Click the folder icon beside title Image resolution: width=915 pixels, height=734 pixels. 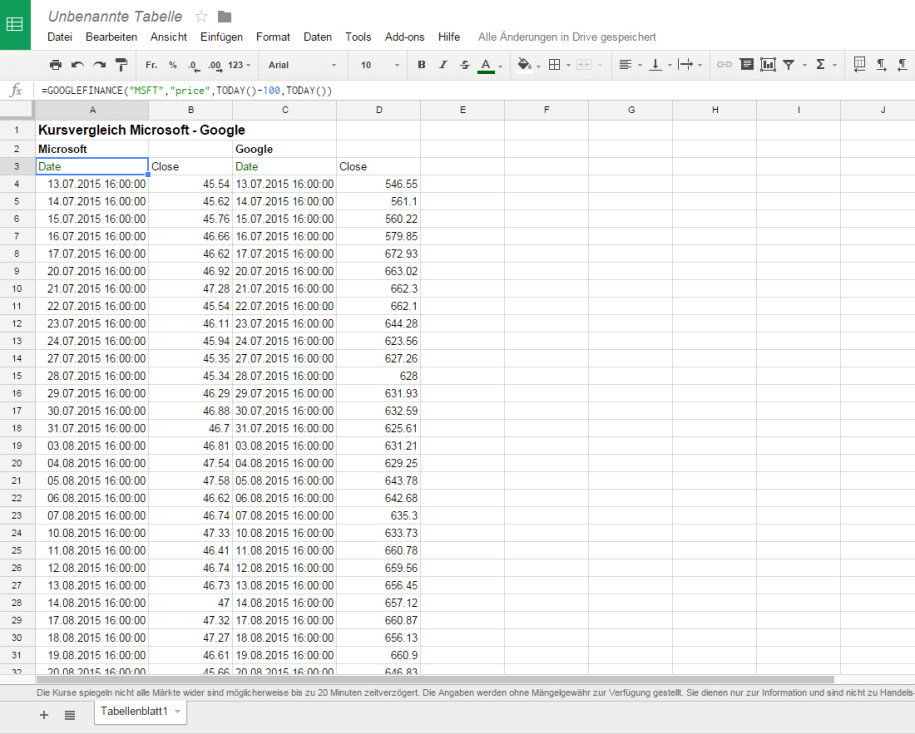point(225,16)
